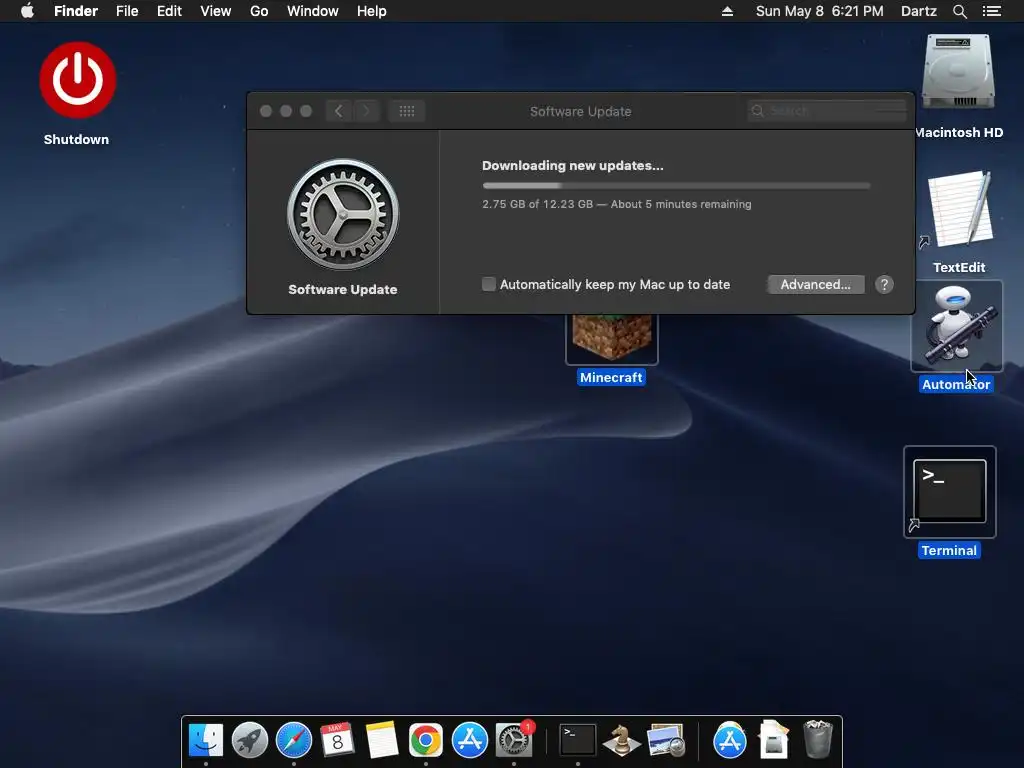Open the Window menu
The height and width of the screenshot is (768, 1024).
tap(313, 11)
